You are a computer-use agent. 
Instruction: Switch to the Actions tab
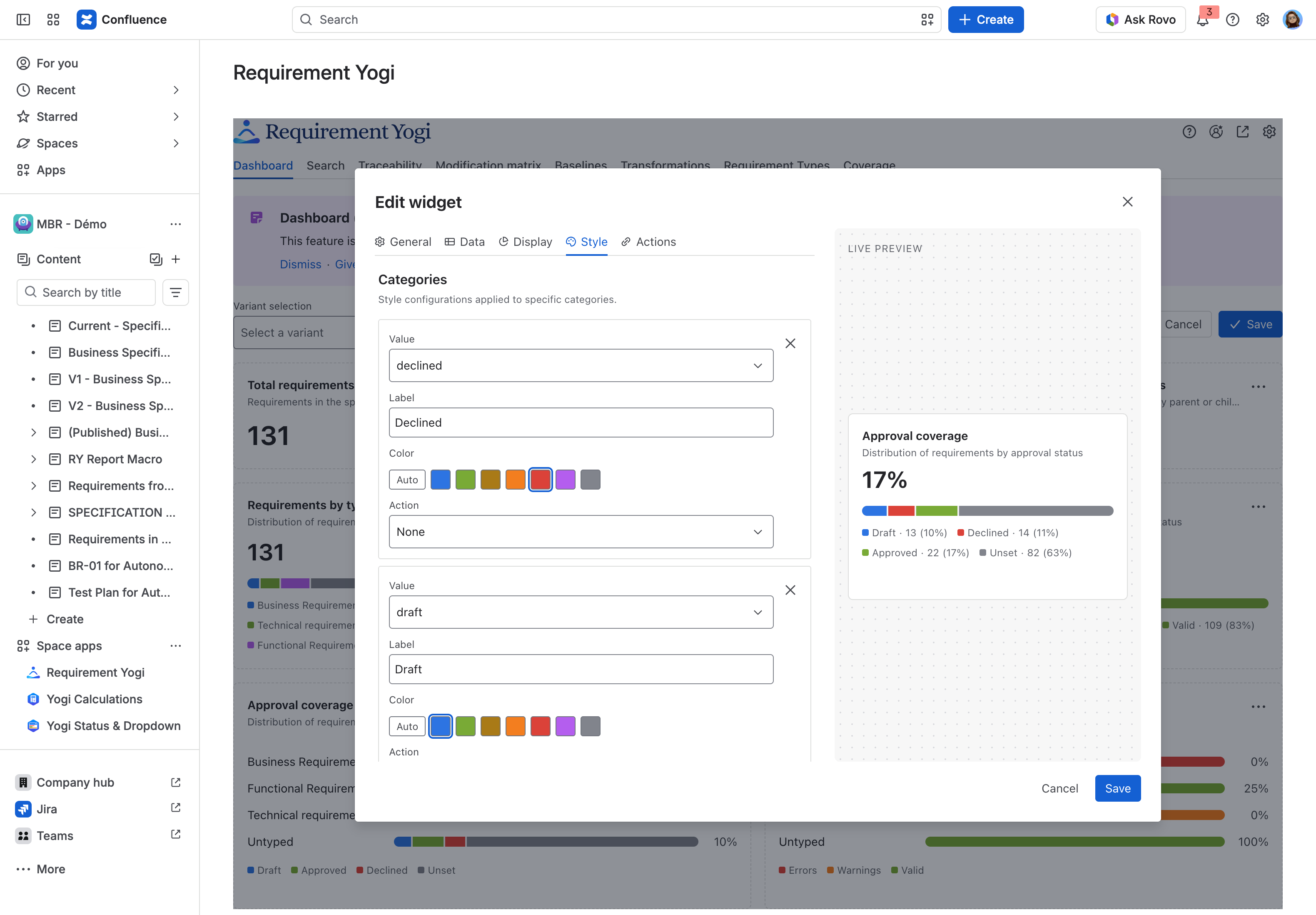click(648, 242)
